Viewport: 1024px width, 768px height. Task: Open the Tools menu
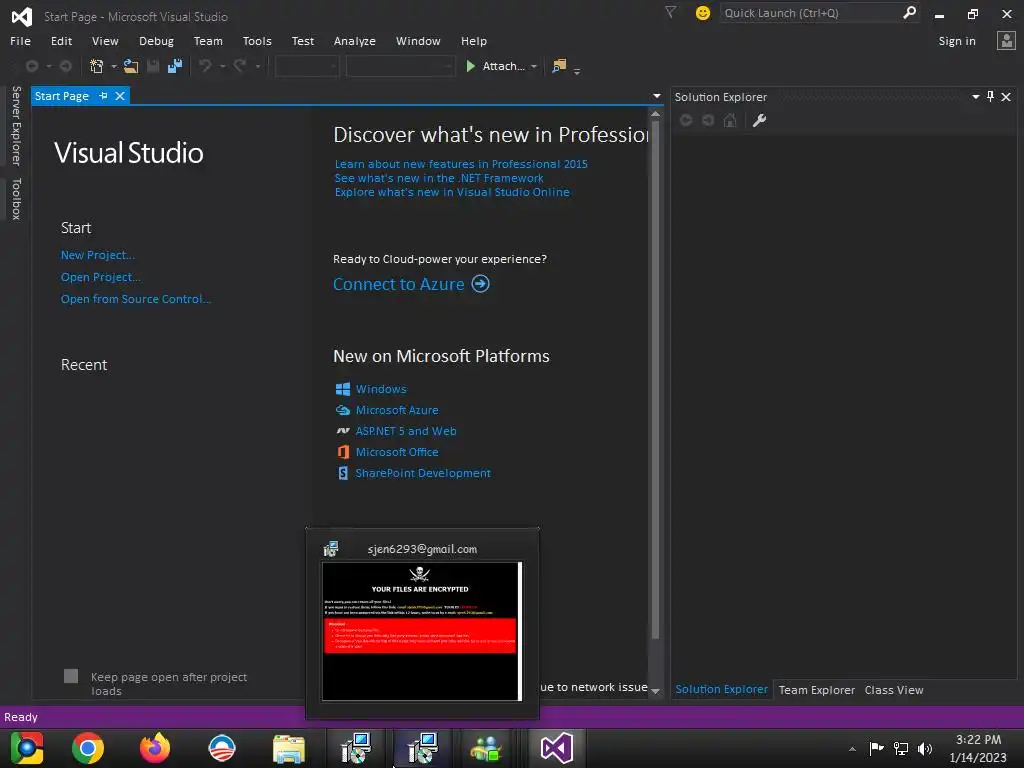257,41
